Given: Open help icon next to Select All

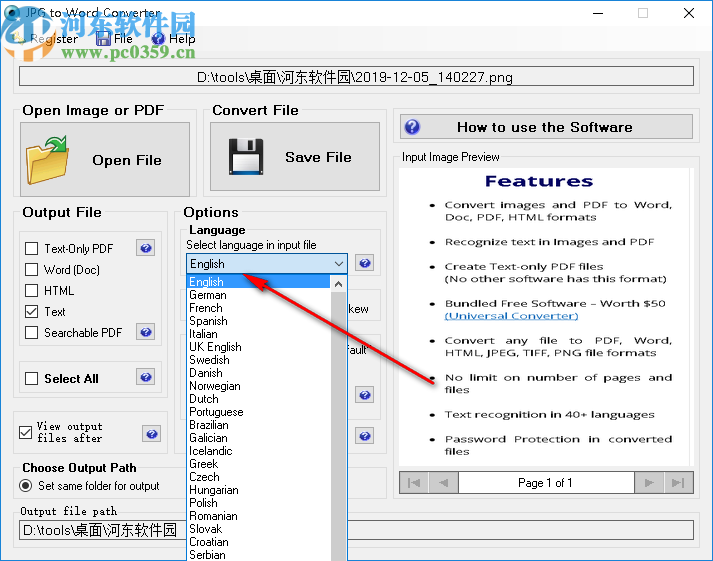Looking at the screenshot, I should click(146, 377).
